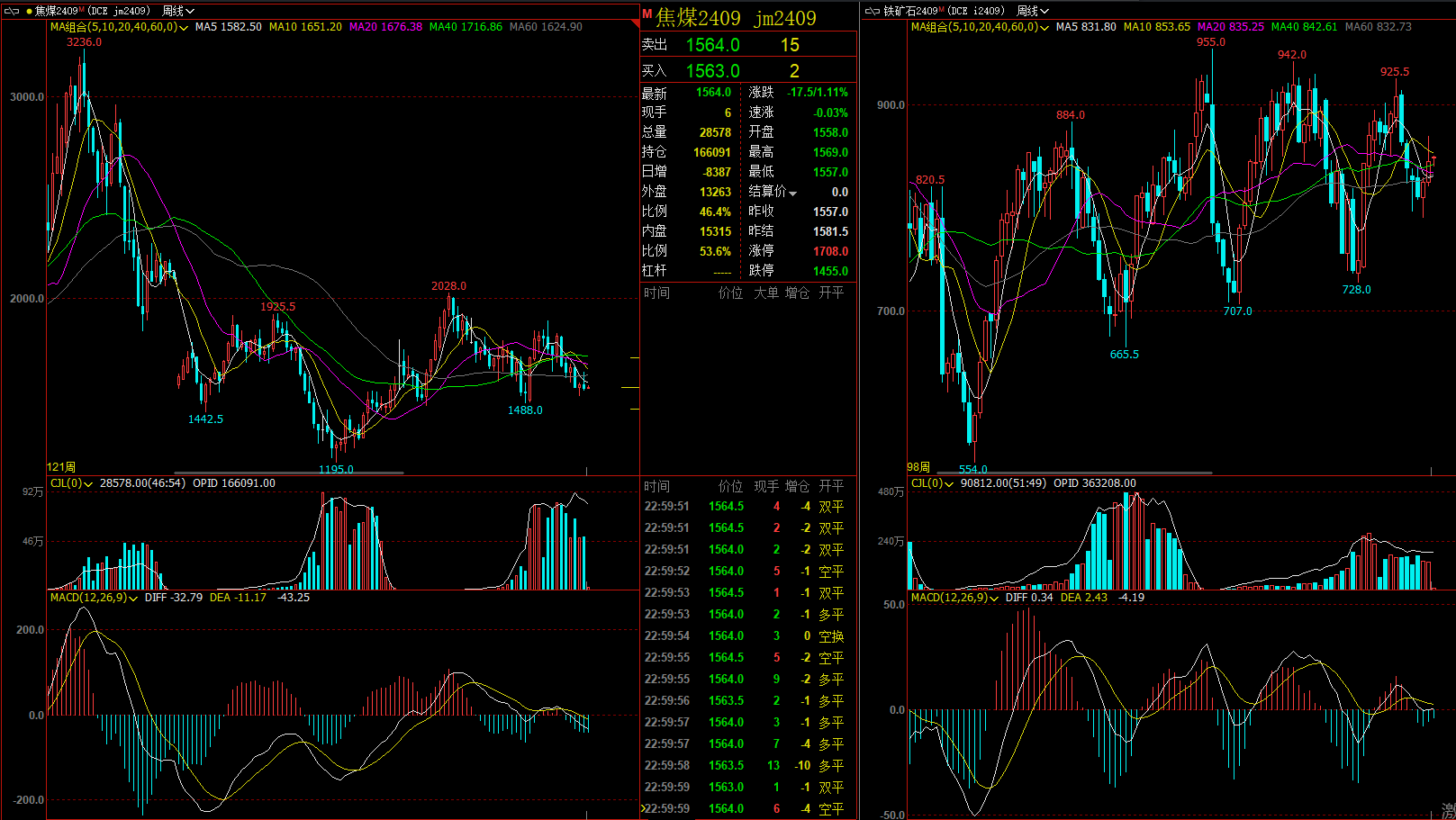Viewport: 1456px width, 820px height.
Task: Select the 大单 column header
Action: (x=766, y=293)
